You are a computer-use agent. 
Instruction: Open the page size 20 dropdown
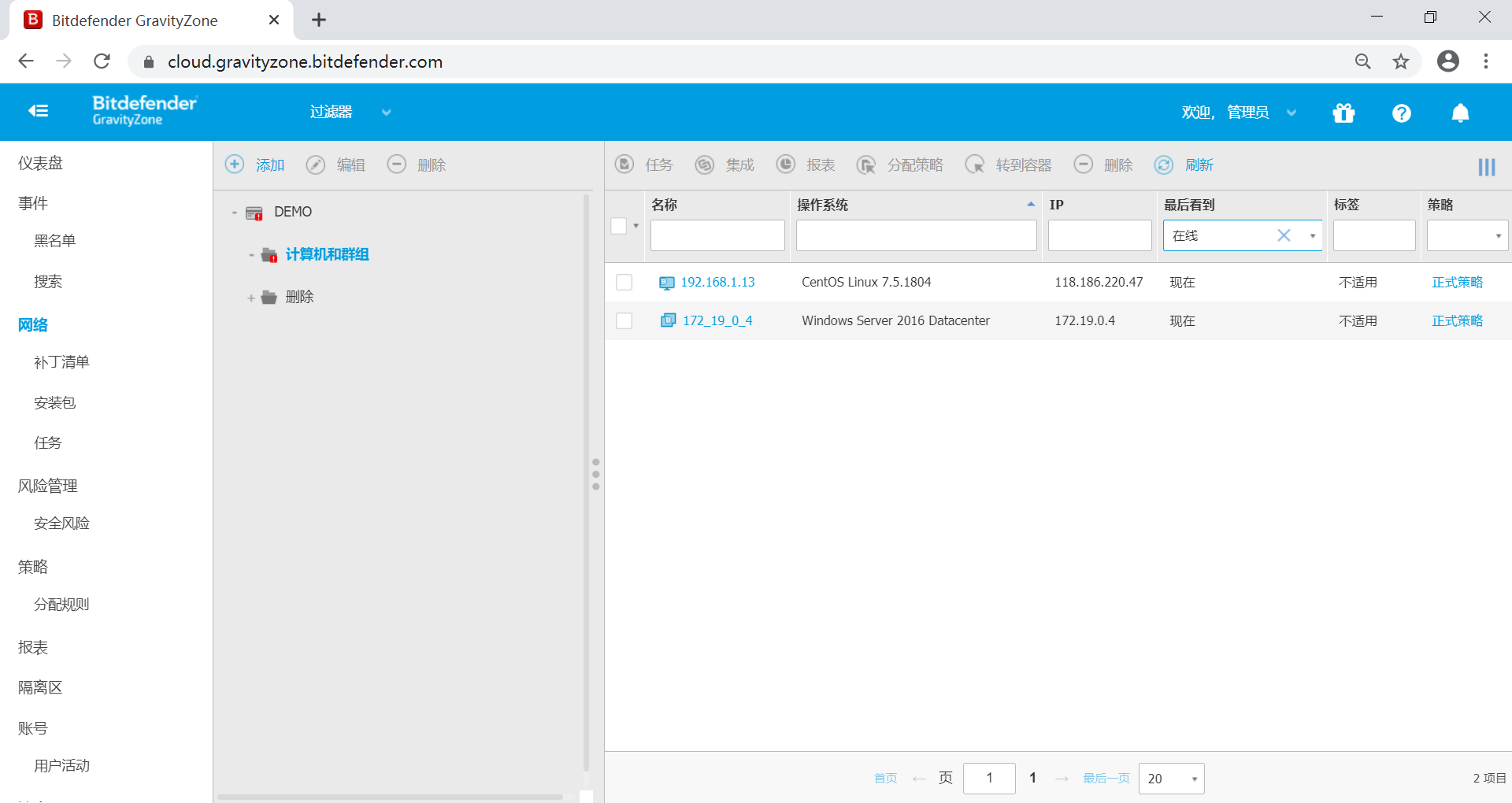(1171, 779)
